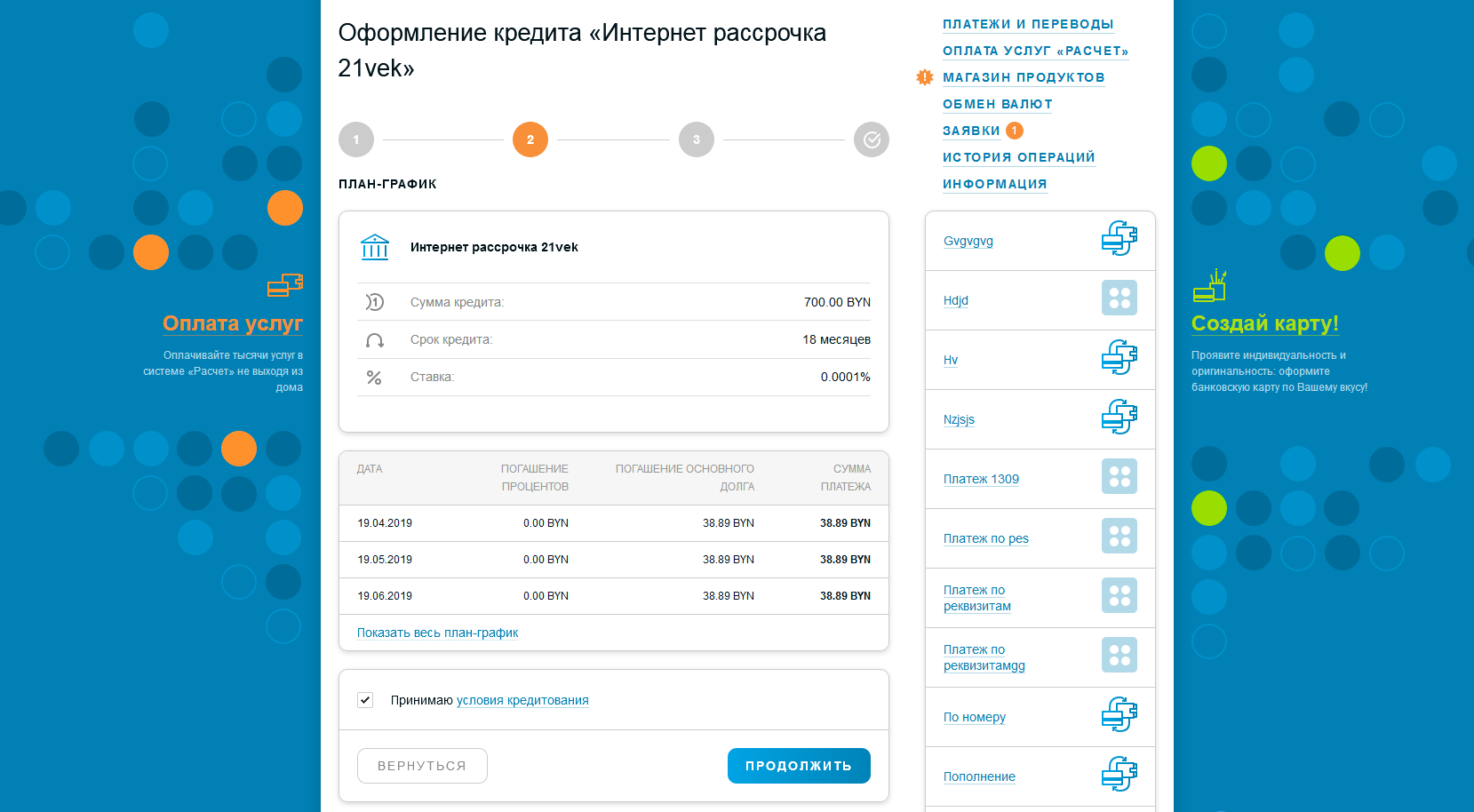Click the arc icon beside Срок кредита
The image size is (1474, 812).
(375, 340)
